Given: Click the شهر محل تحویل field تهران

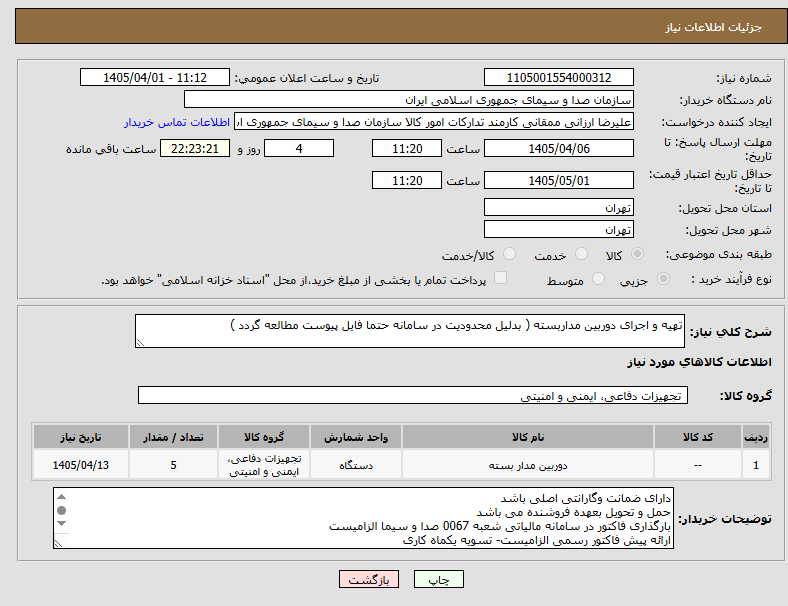Looking at the screenshot, I should point(559,229).
